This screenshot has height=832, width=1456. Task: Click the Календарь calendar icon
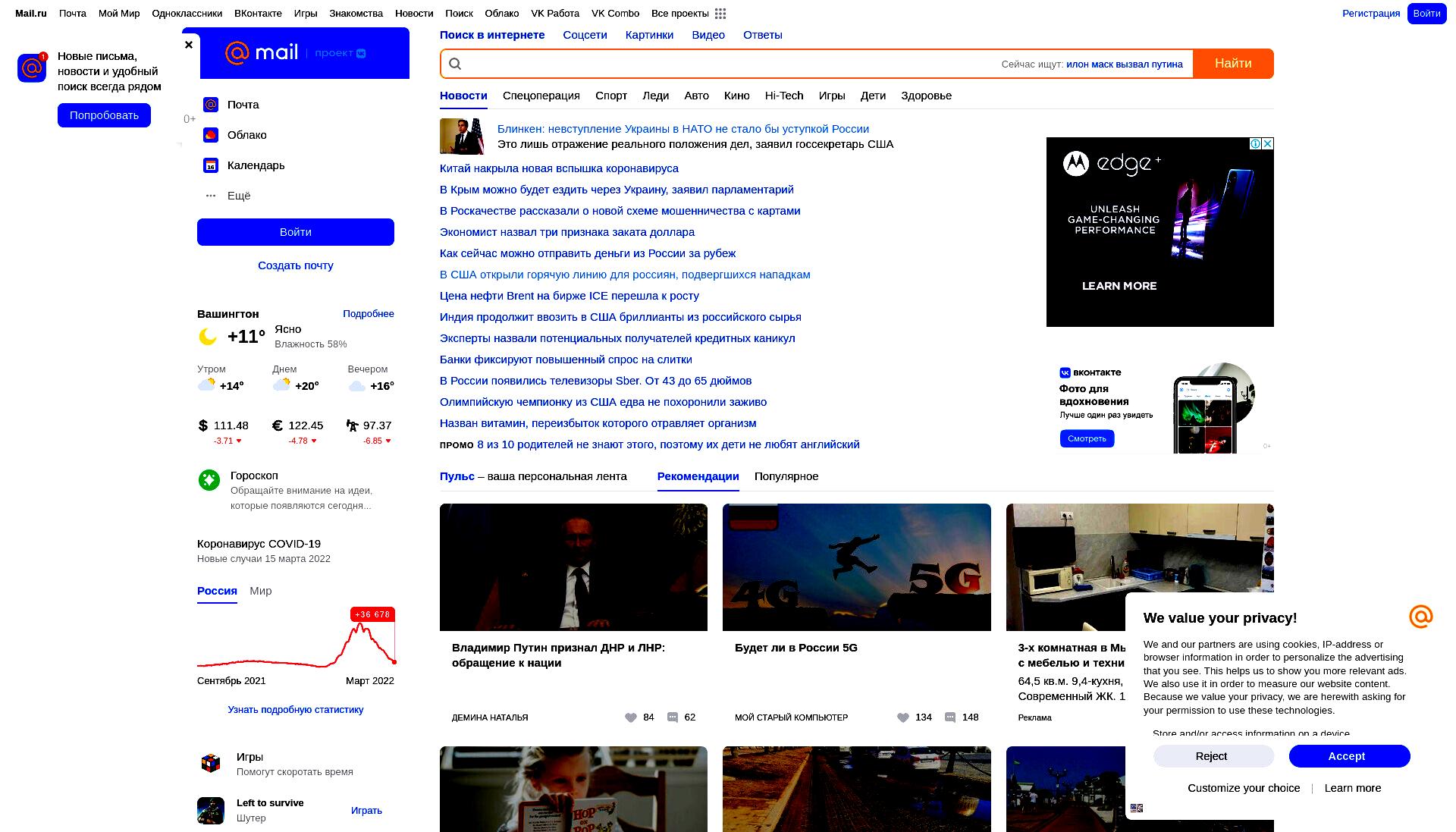[x=211, y=165]
